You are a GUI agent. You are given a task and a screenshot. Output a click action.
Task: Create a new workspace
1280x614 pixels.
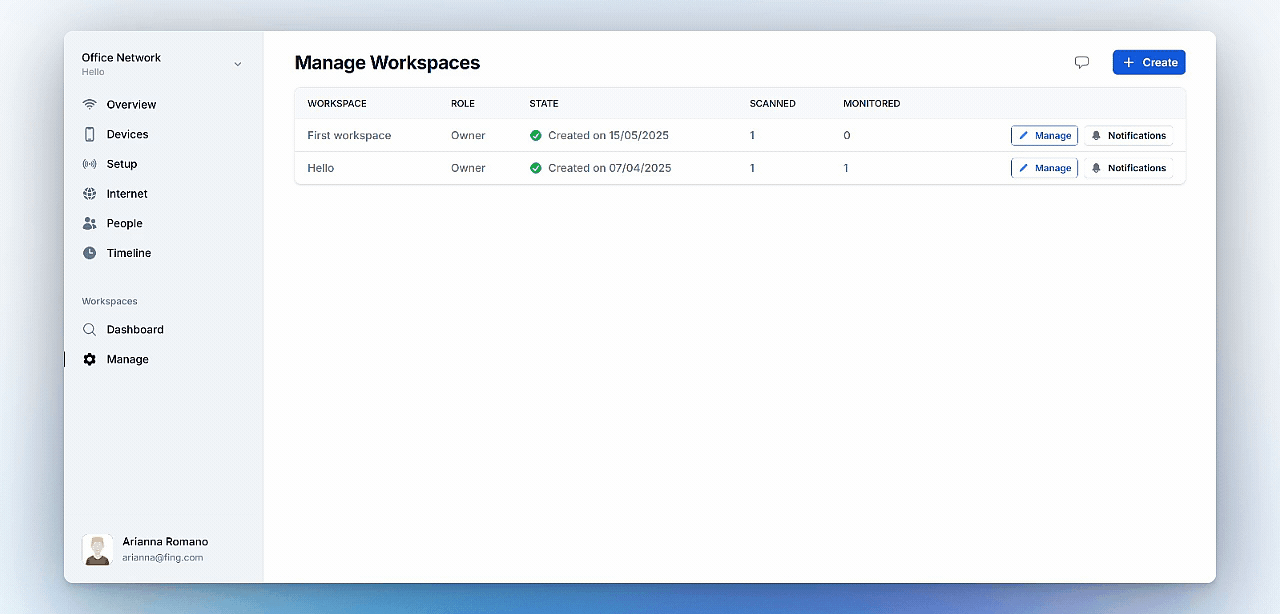click(x=1149, y=62)
